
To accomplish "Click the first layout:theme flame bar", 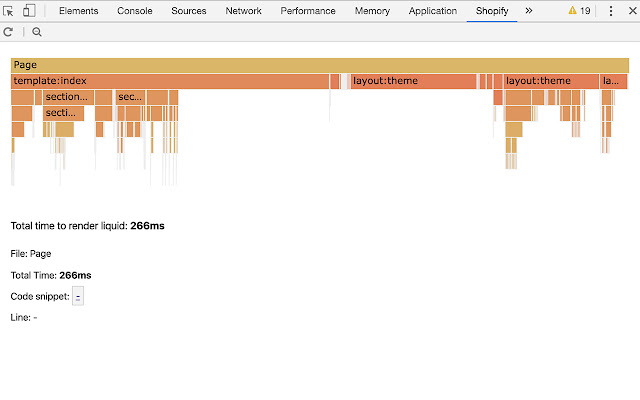I will point(413,81).
